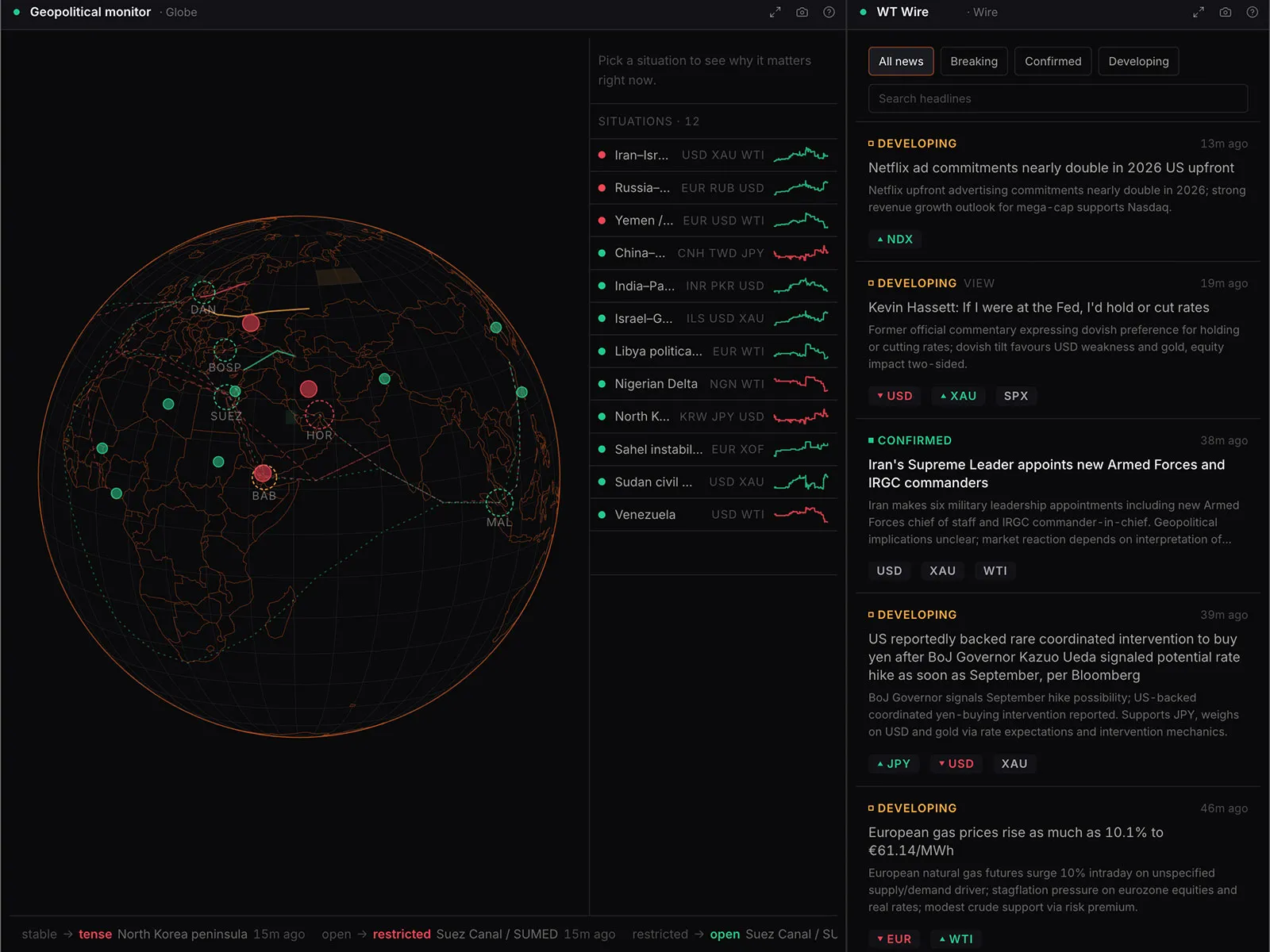Click the BAB chokepoint marker on the globe
1270x952 pixels.
(x=264, y=476)
